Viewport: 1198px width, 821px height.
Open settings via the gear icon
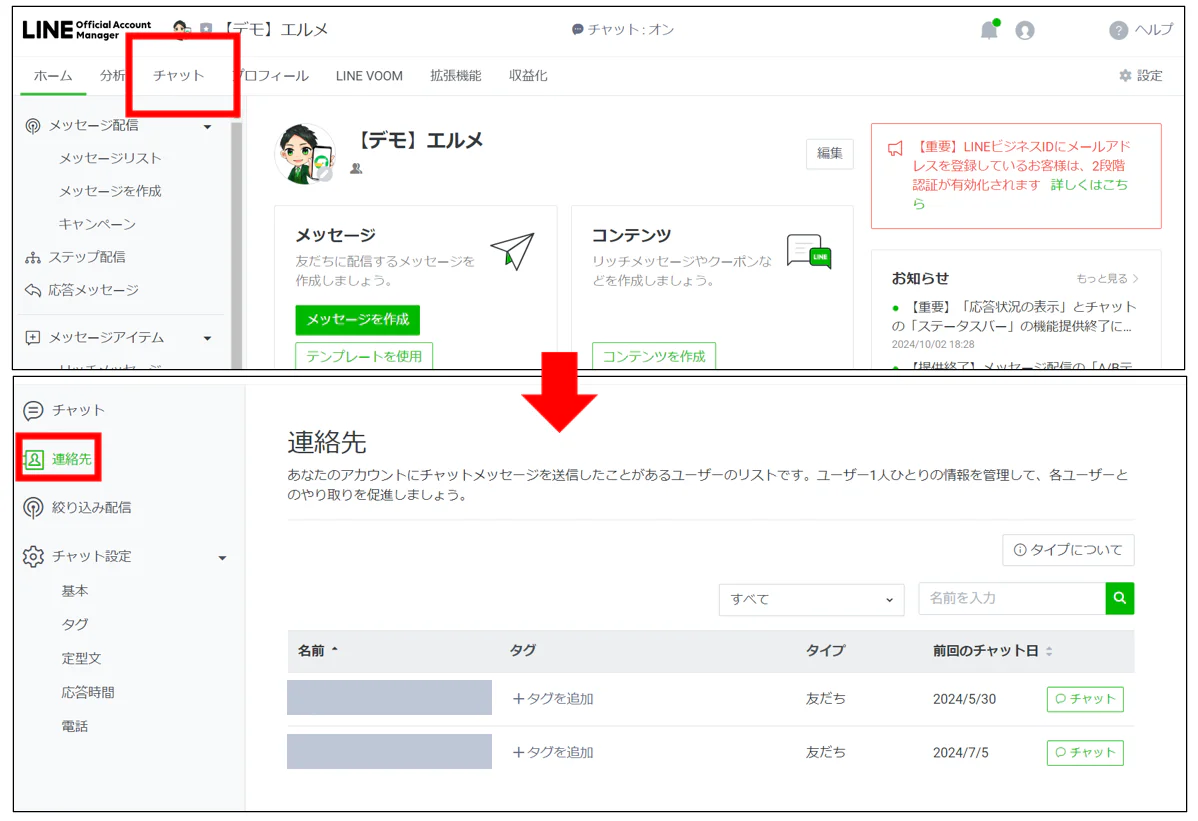click(1125, 76)
